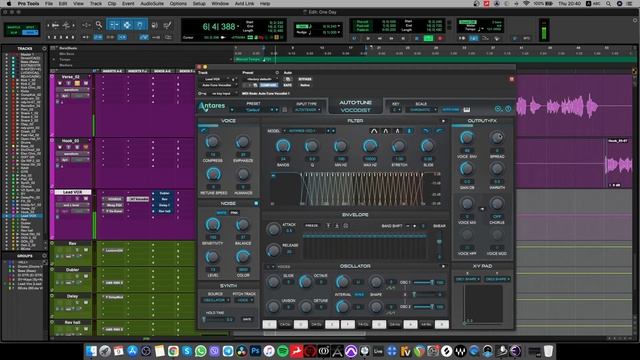The width and height of the screenshot is (640, 360).
Task: Select the Grabber tool in edit toolbar
Action: click(x=140, y=25)
